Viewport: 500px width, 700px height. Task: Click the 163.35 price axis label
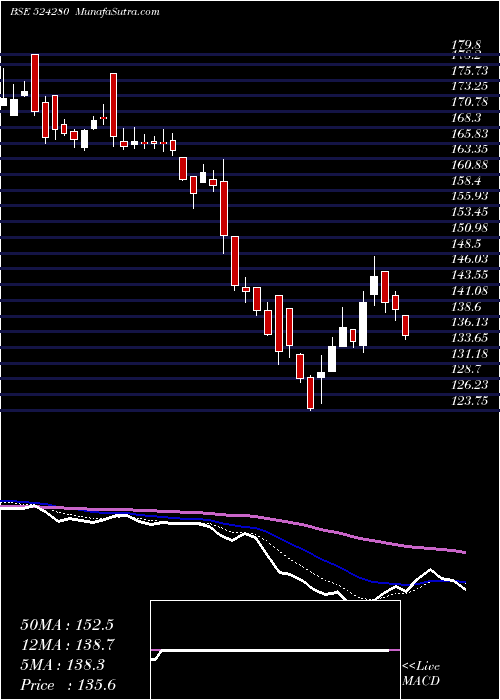point(470,149)
